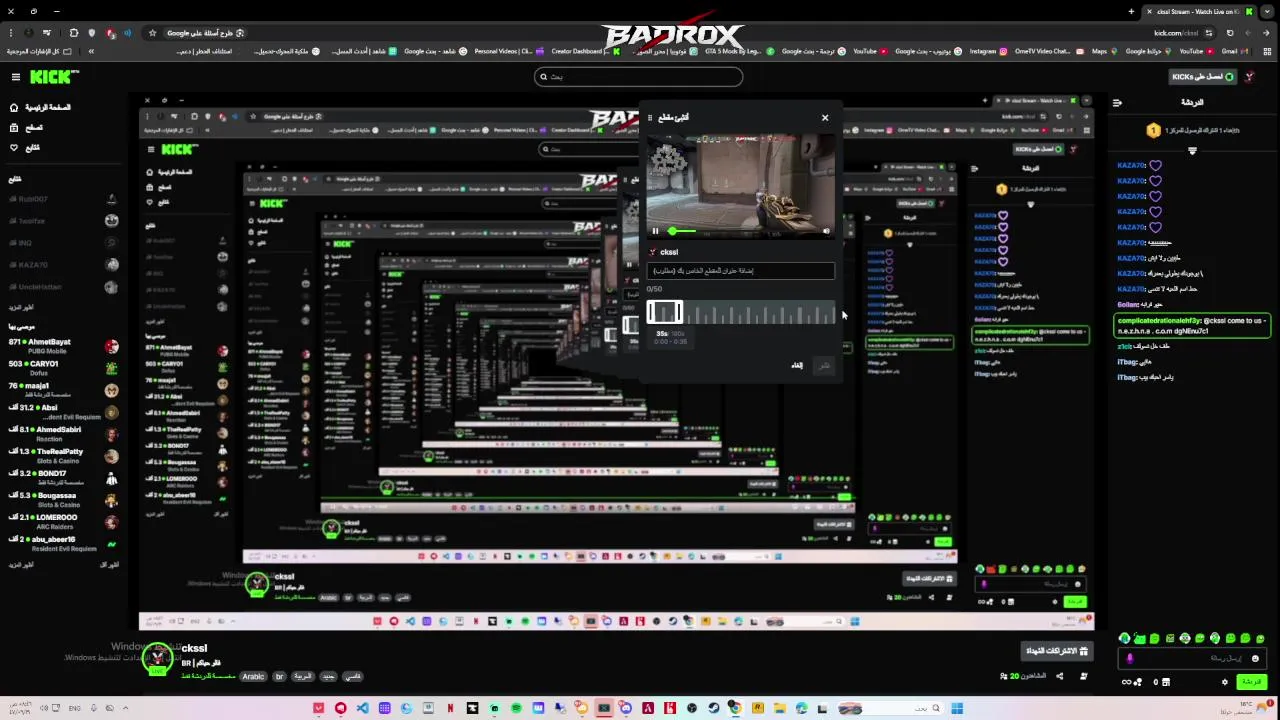Go to the Kick home page sidebar icon
1280x720 pixels.
(x=14, y=107)
